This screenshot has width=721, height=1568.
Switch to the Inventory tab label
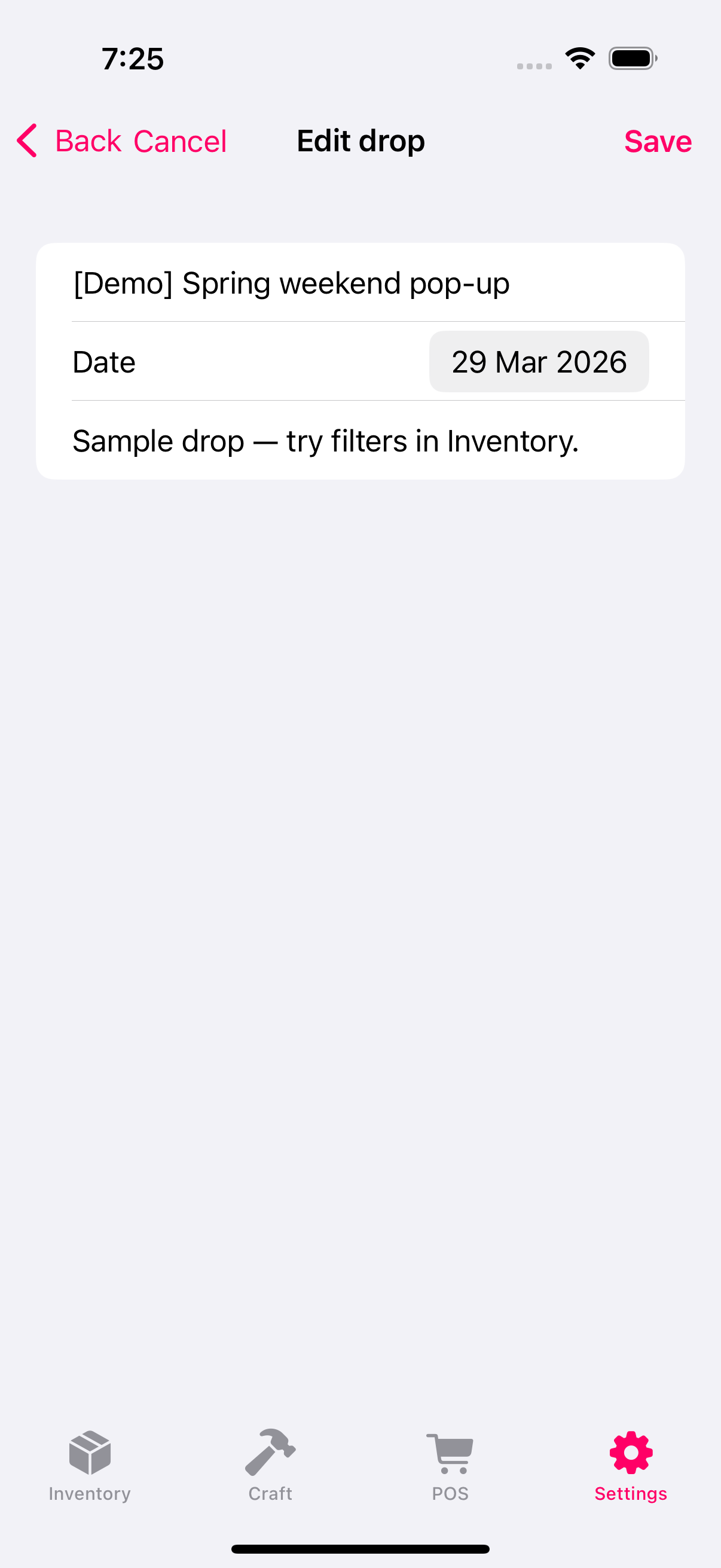click(90, 1493)
